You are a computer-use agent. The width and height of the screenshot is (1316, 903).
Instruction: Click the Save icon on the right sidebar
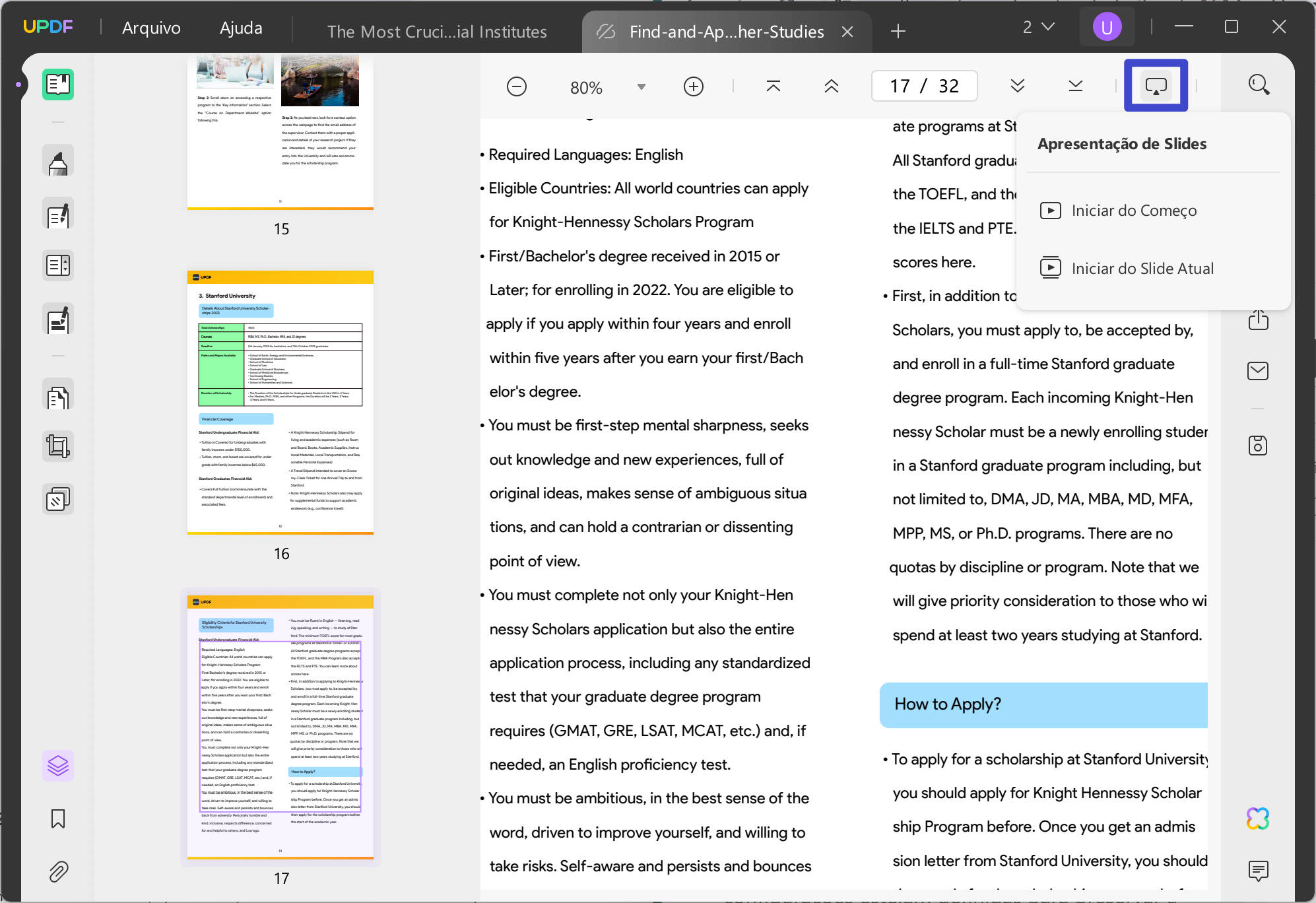click(1258, 445)
